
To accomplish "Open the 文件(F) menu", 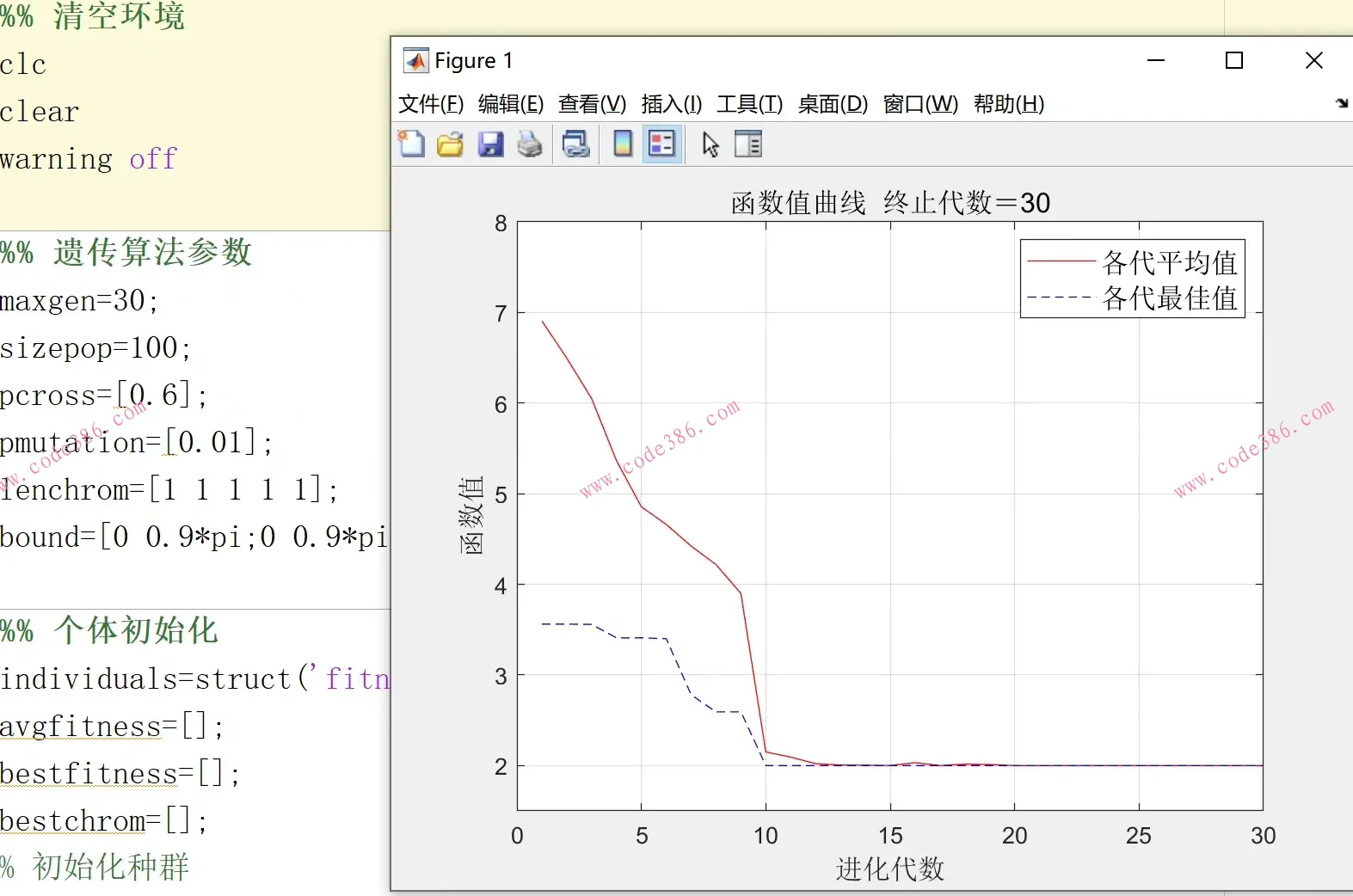I will click(431, 104).
